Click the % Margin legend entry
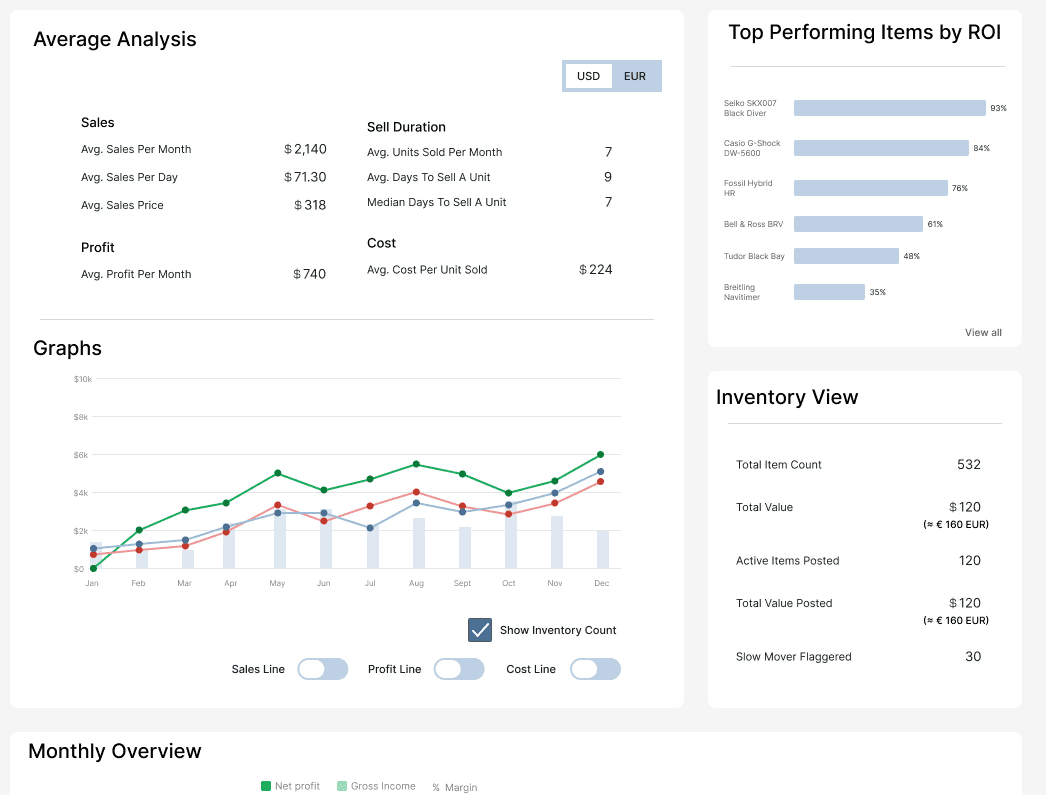The width and height of the screenshot is (1046, 795). pos(454,787)
